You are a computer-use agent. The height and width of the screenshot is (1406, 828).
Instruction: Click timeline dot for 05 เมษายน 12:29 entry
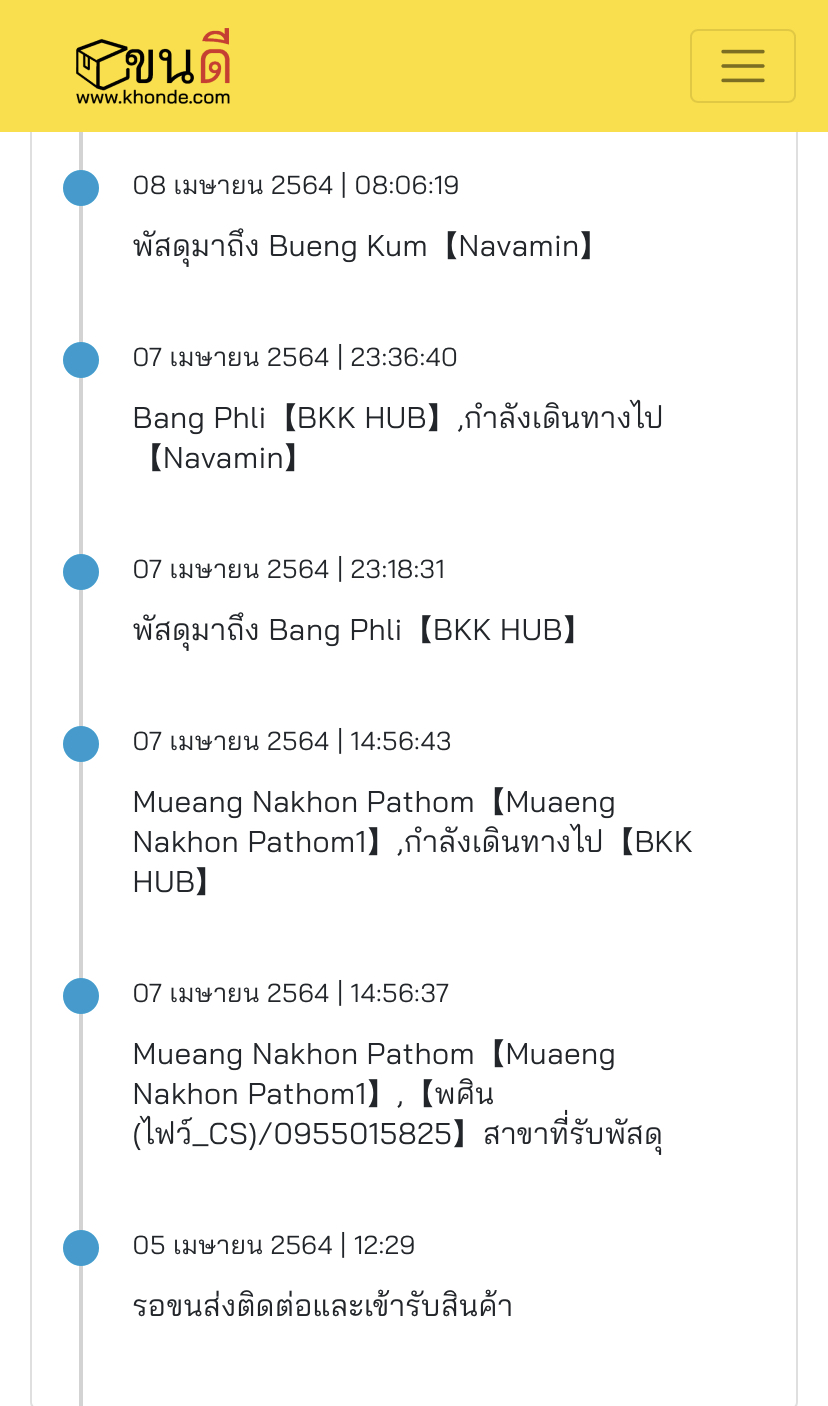point(81,1248)
